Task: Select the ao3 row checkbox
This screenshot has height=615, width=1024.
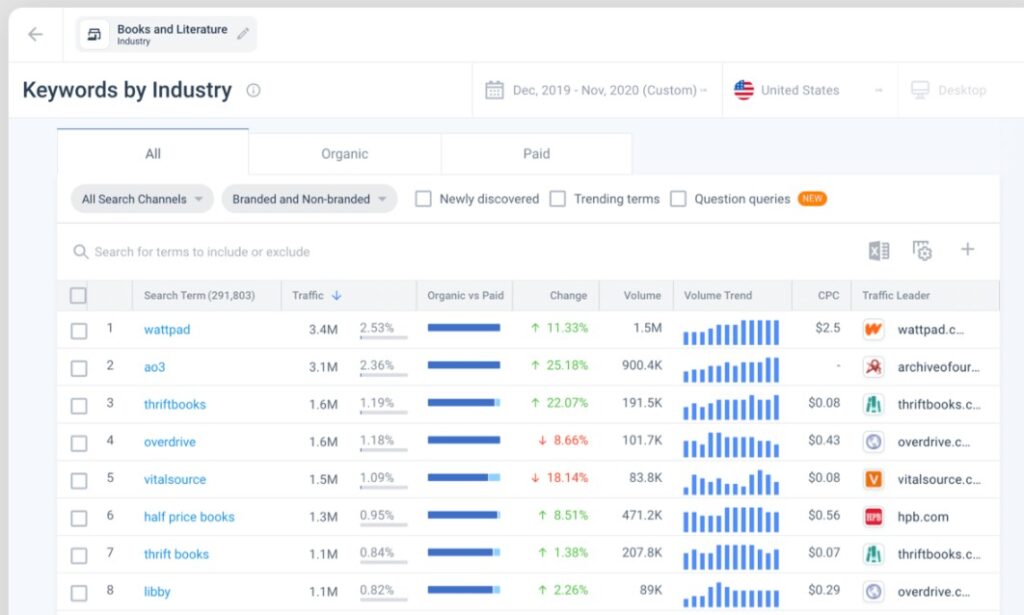Action: 79,368
